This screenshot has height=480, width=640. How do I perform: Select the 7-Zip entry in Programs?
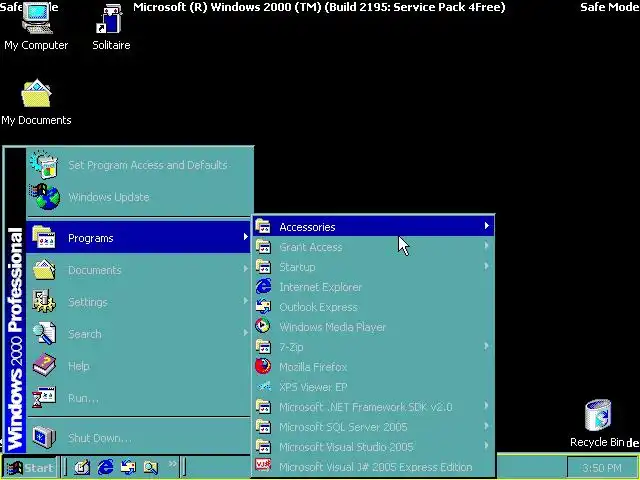[373, 347]
